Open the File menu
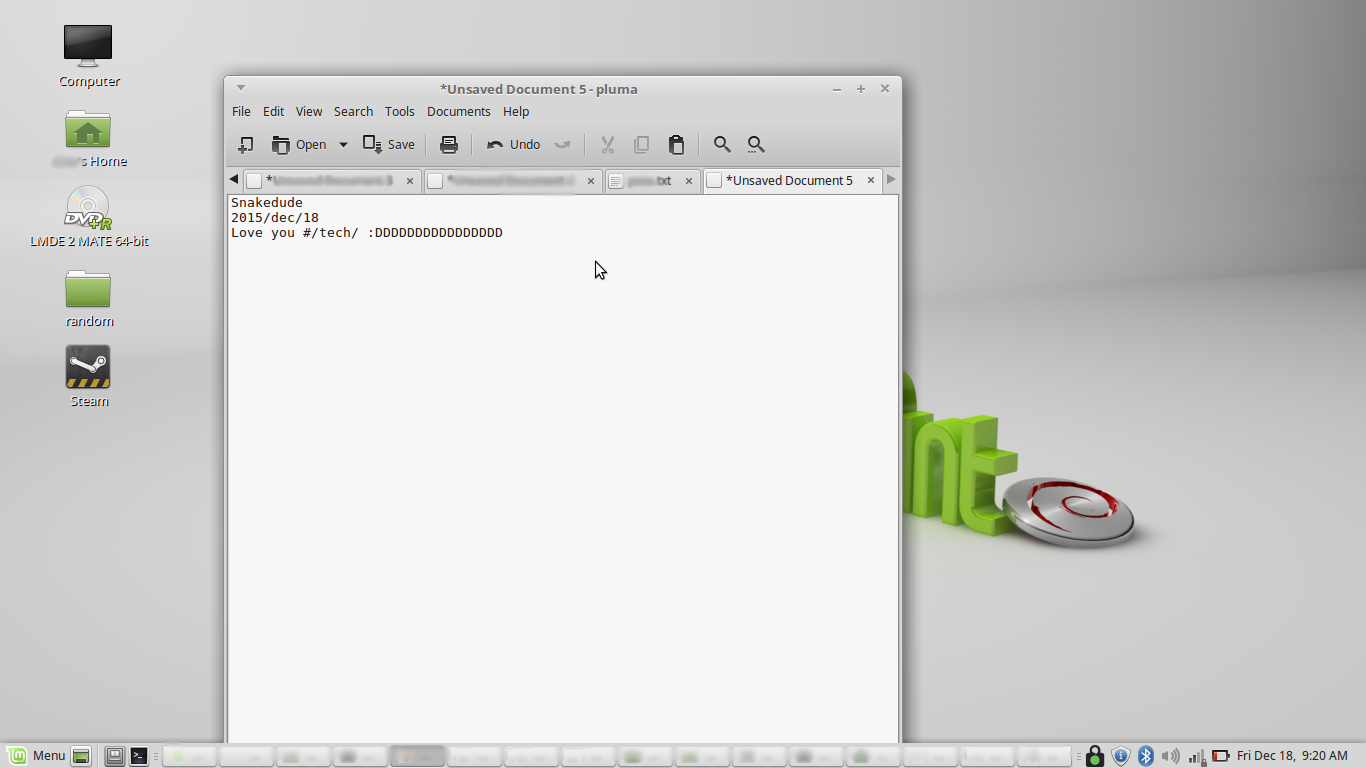This screenshot has width=1366, height=768. pos(241,112)
